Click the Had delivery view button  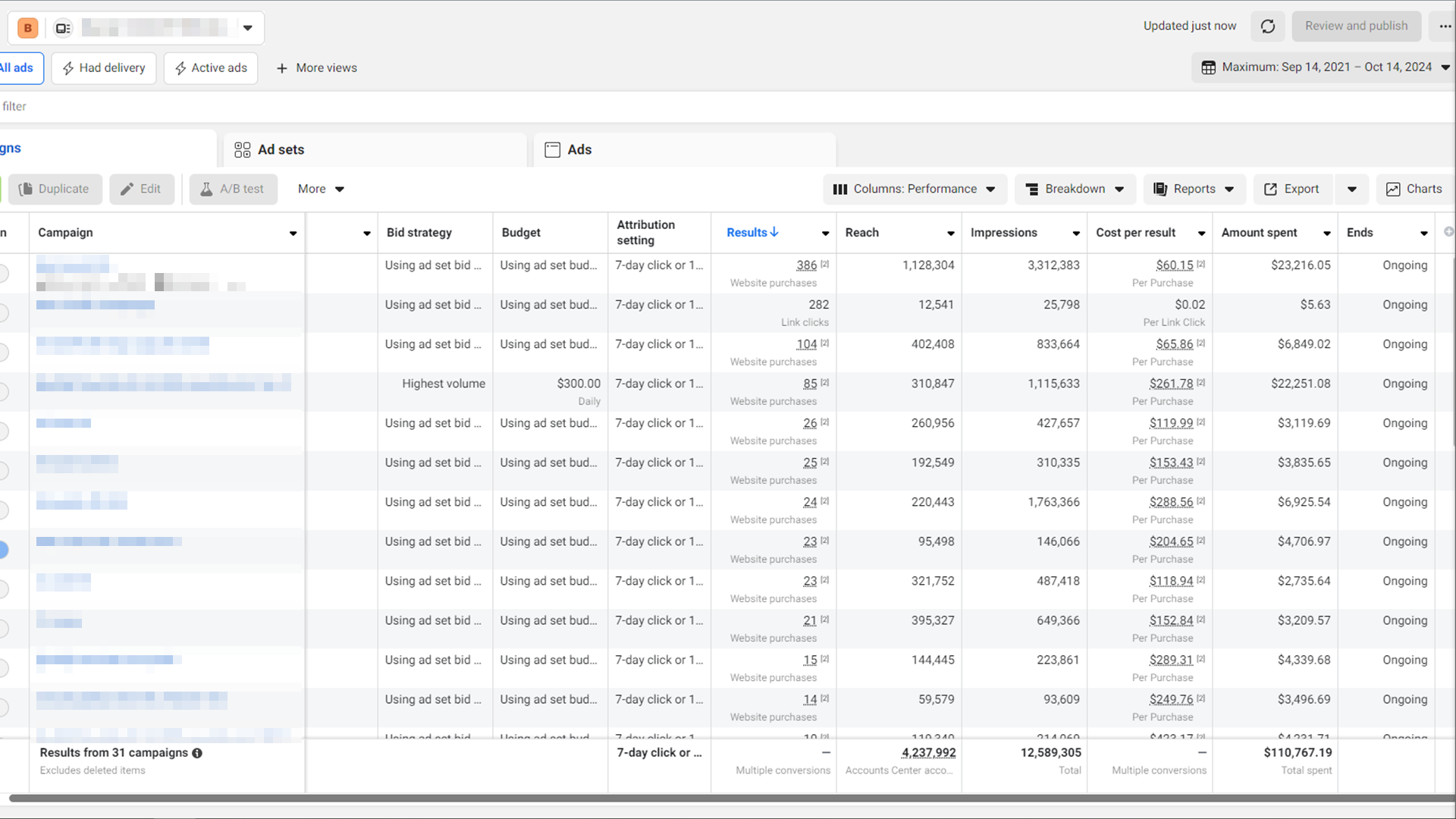tap(104, 68)
